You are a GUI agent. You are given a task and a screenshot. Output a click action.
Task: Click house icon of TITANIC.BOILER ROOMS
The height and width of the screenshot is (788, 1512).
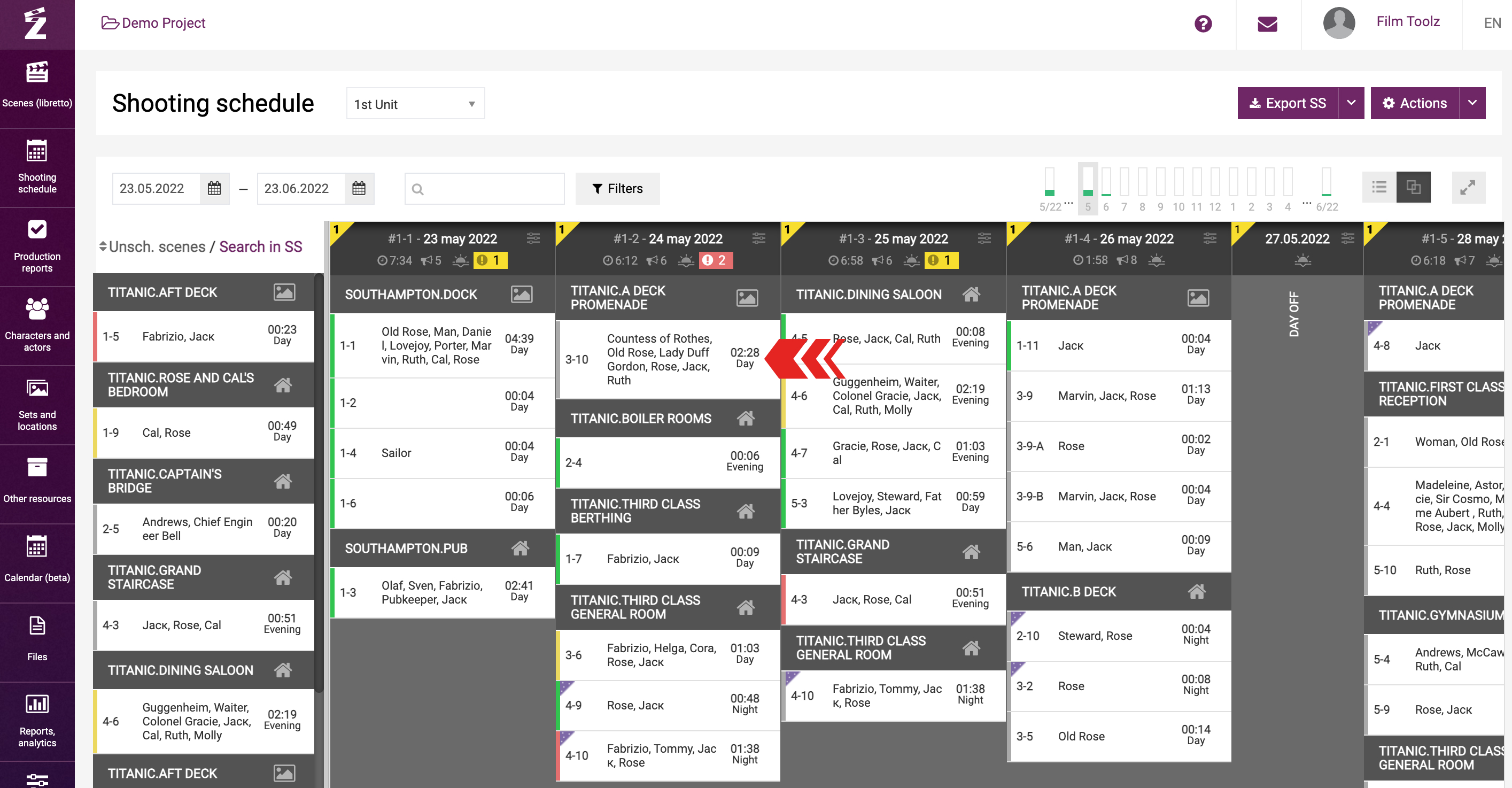pos(746,418)
